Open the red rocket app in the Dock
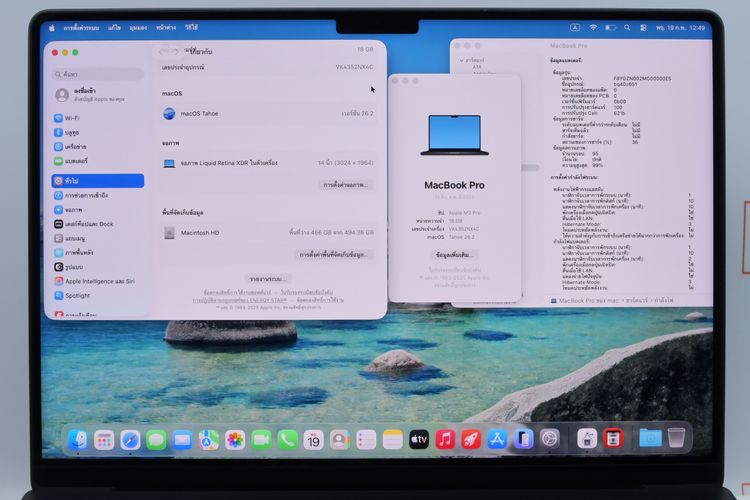This screenshot has width=750, height=500. 471,439
